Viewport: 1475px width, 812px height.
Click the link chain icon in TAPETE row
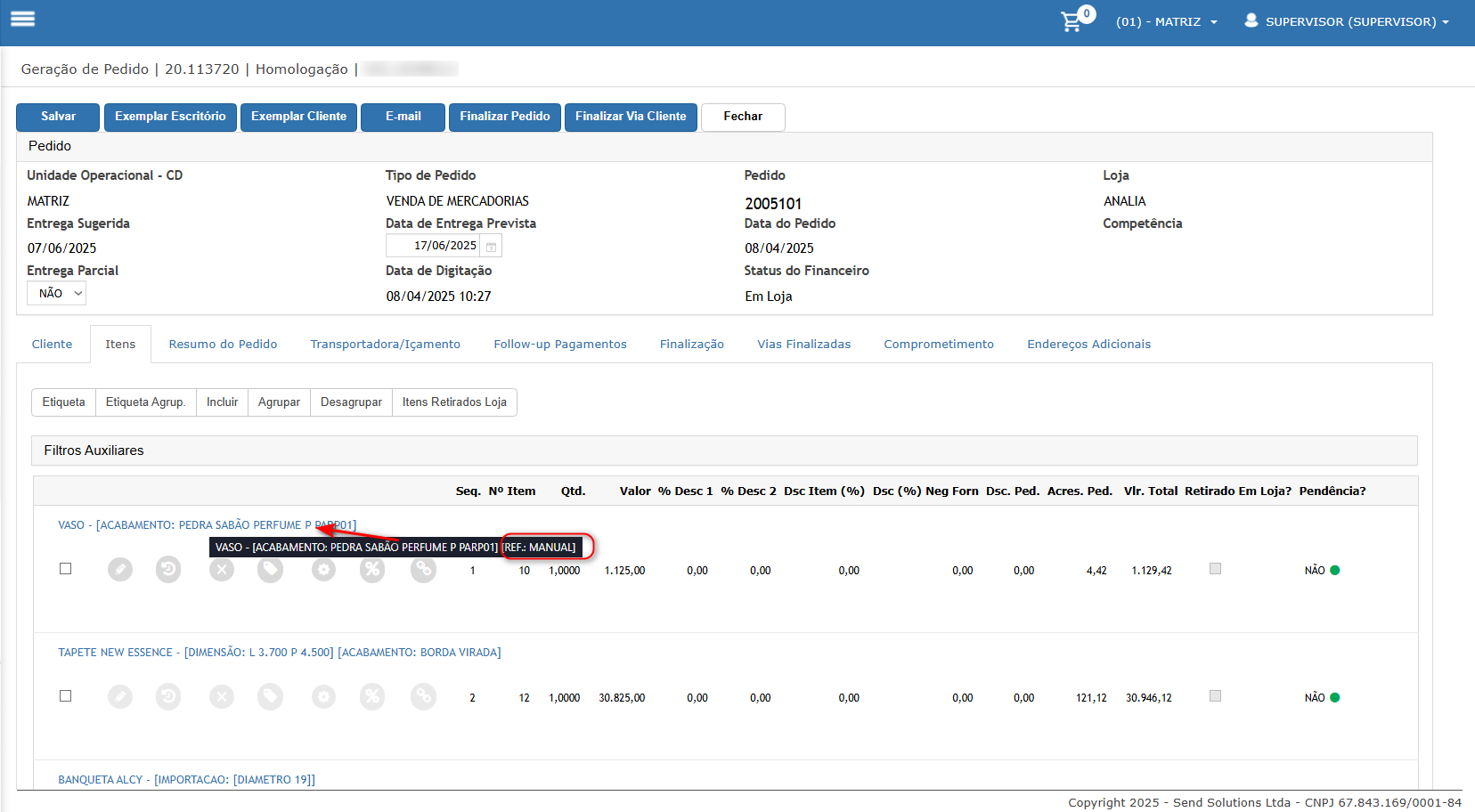[x=424, y=696]
